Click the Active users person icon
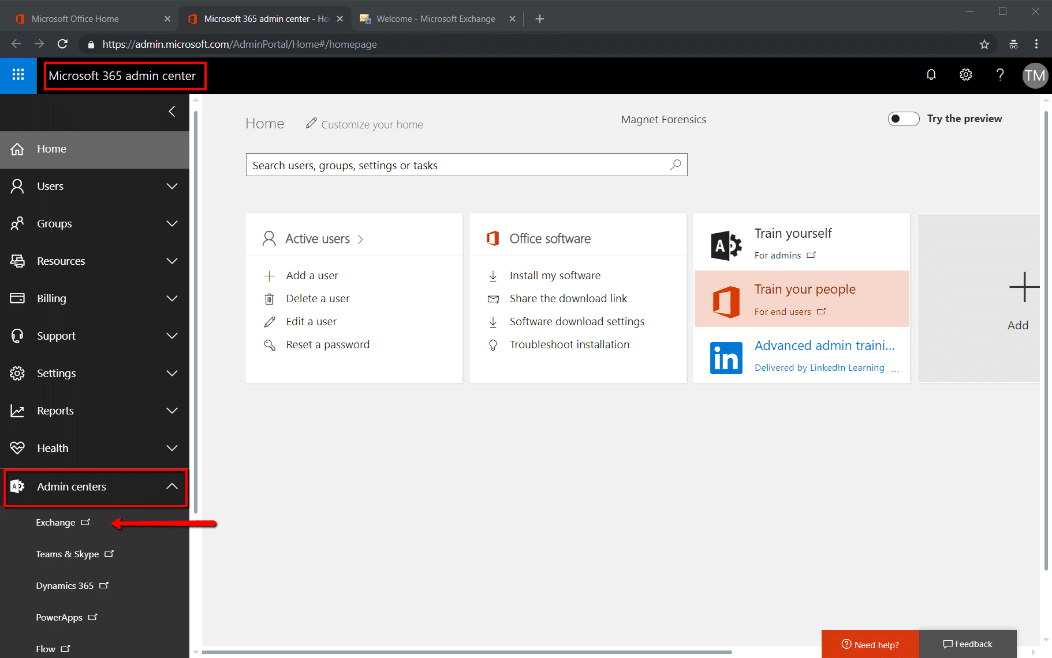The height and width of the screenshot is (658, 1052). [269, 239]
